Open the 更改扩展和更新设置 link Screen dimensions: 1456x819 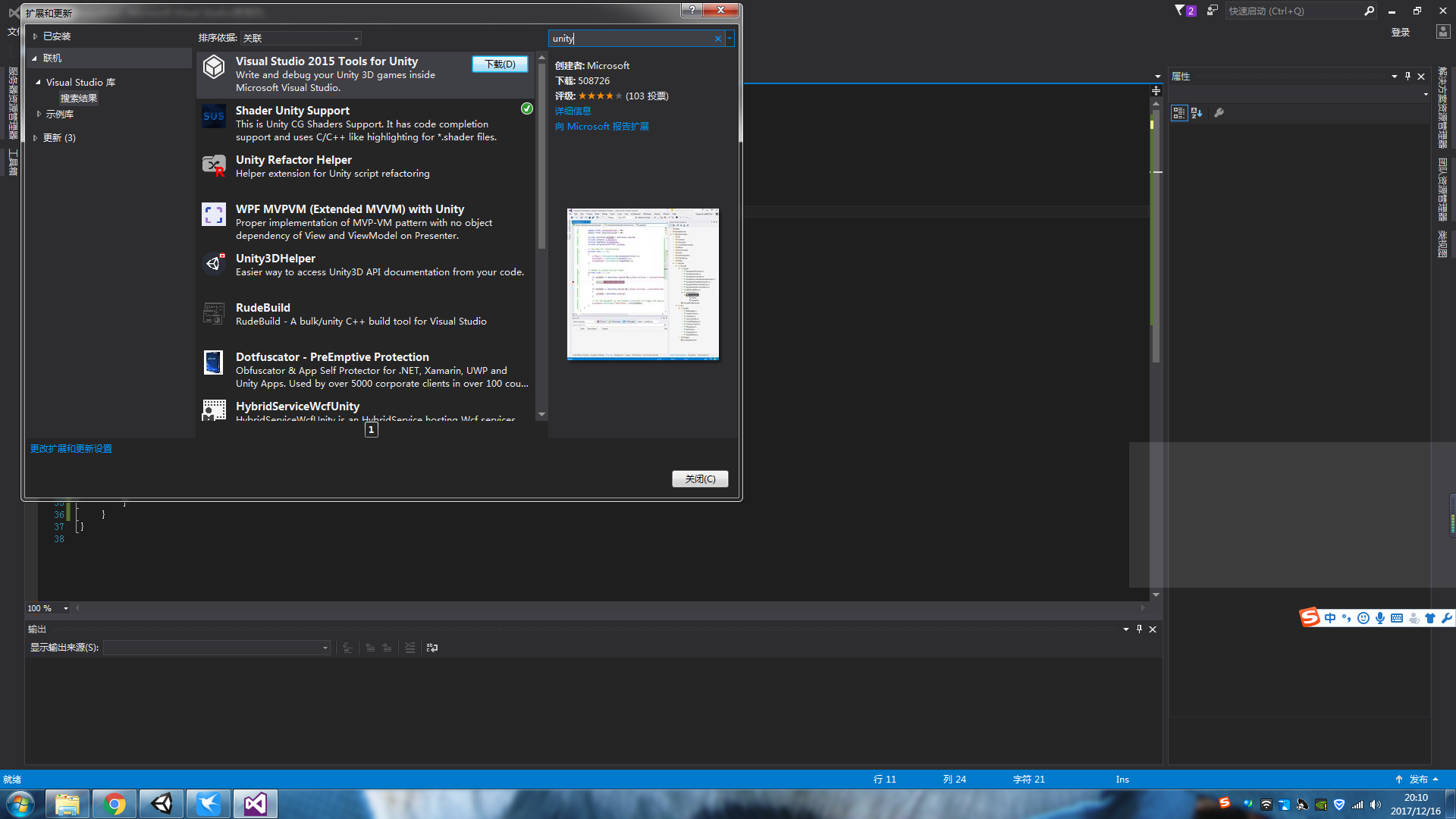pyautogui.click(x=71, y=449)
